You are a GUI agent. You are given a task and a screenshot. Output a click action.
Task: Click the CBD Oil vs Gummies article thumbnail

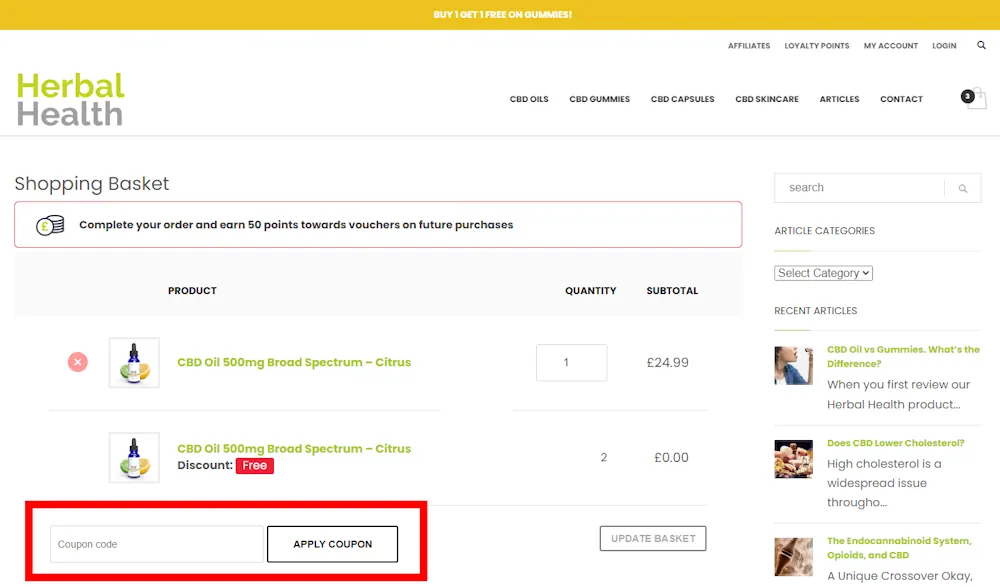[793, 366]
